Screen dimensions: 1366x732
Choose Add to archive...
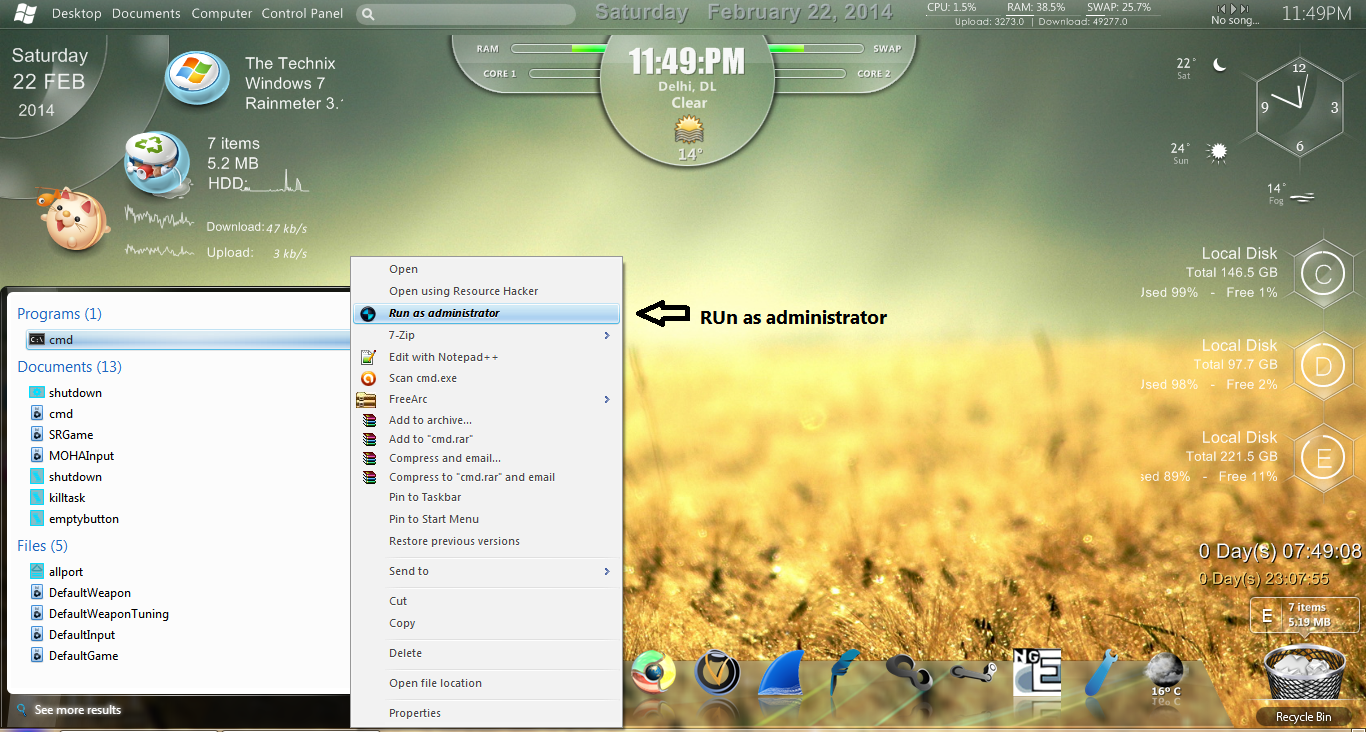coord(487,420)
